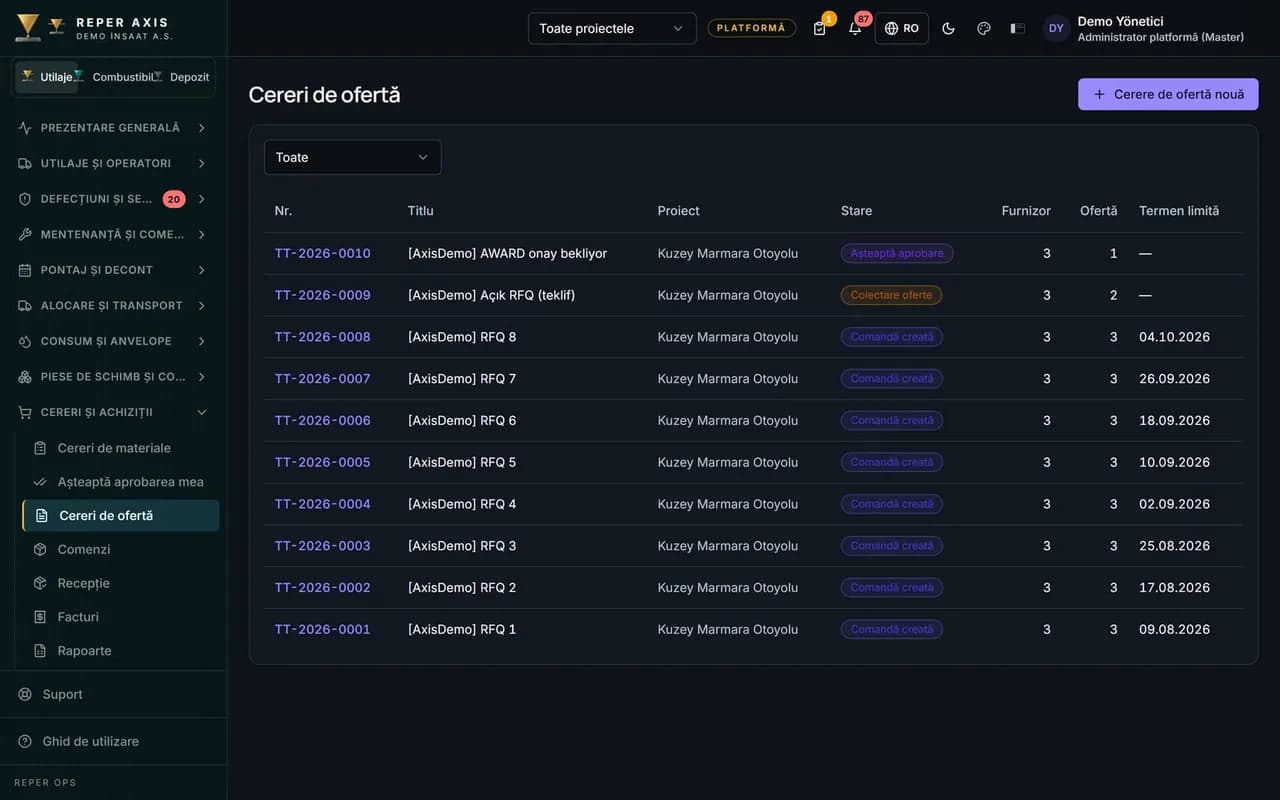Open the notifications bell showing 87

pos(855,28)
